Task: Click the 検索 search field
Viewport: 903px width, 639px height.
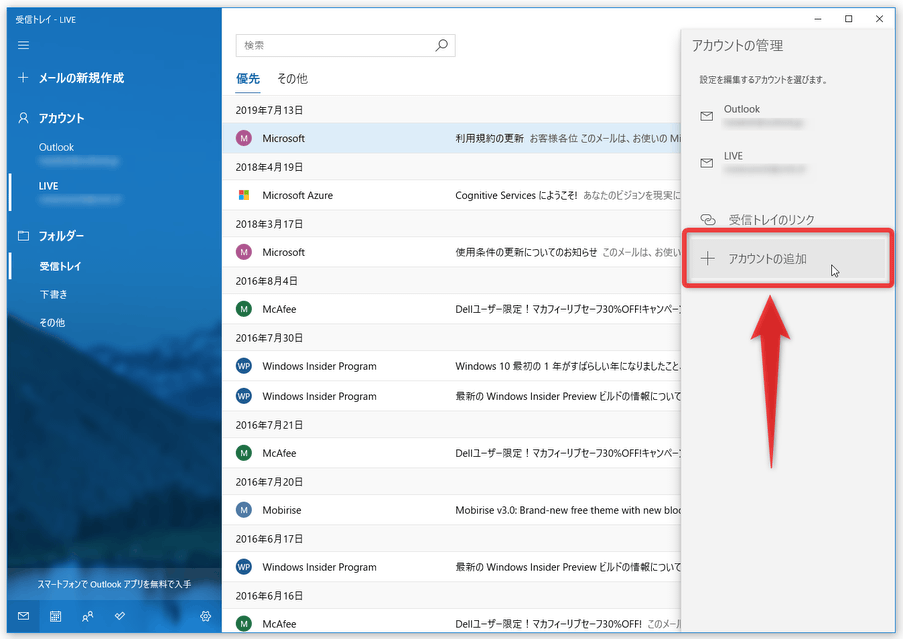Action: click(346, 45)
